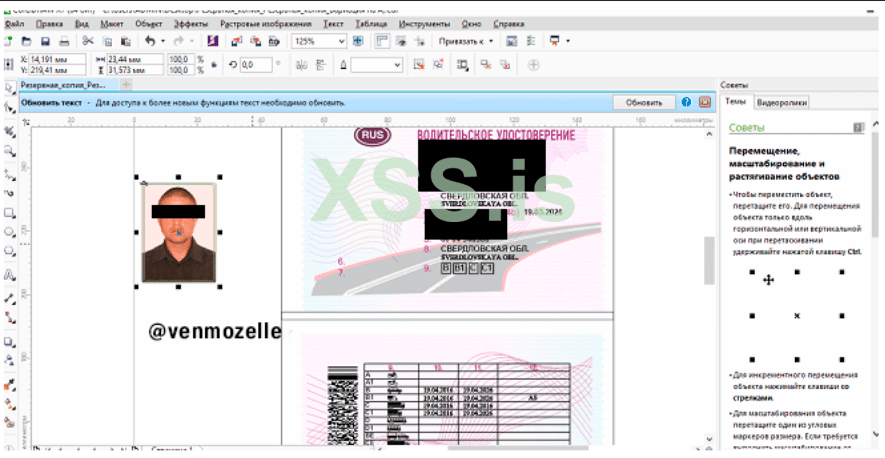Screen dimensions: 885x458
Task: Select the Ellipse tool in the toolbox
Action: tap(9, 233)
